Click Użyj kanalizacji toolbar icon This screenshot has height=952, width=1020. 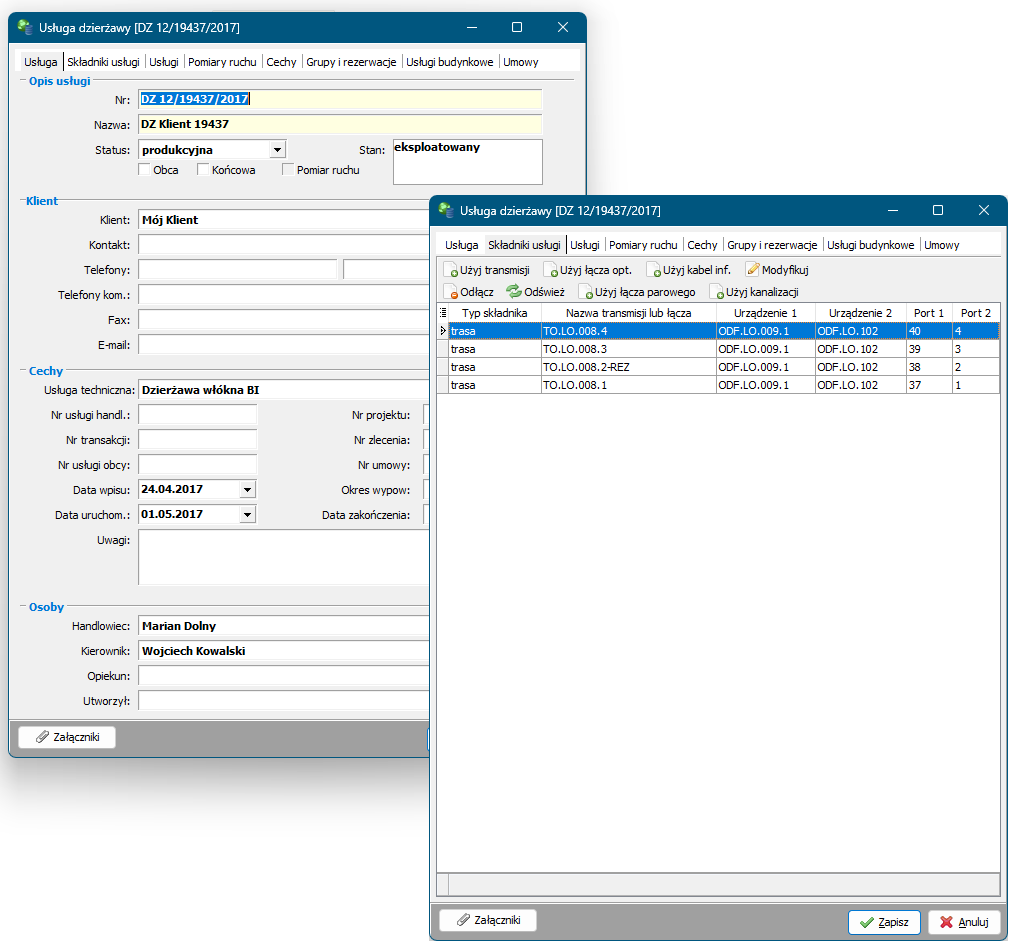[716, 292]
